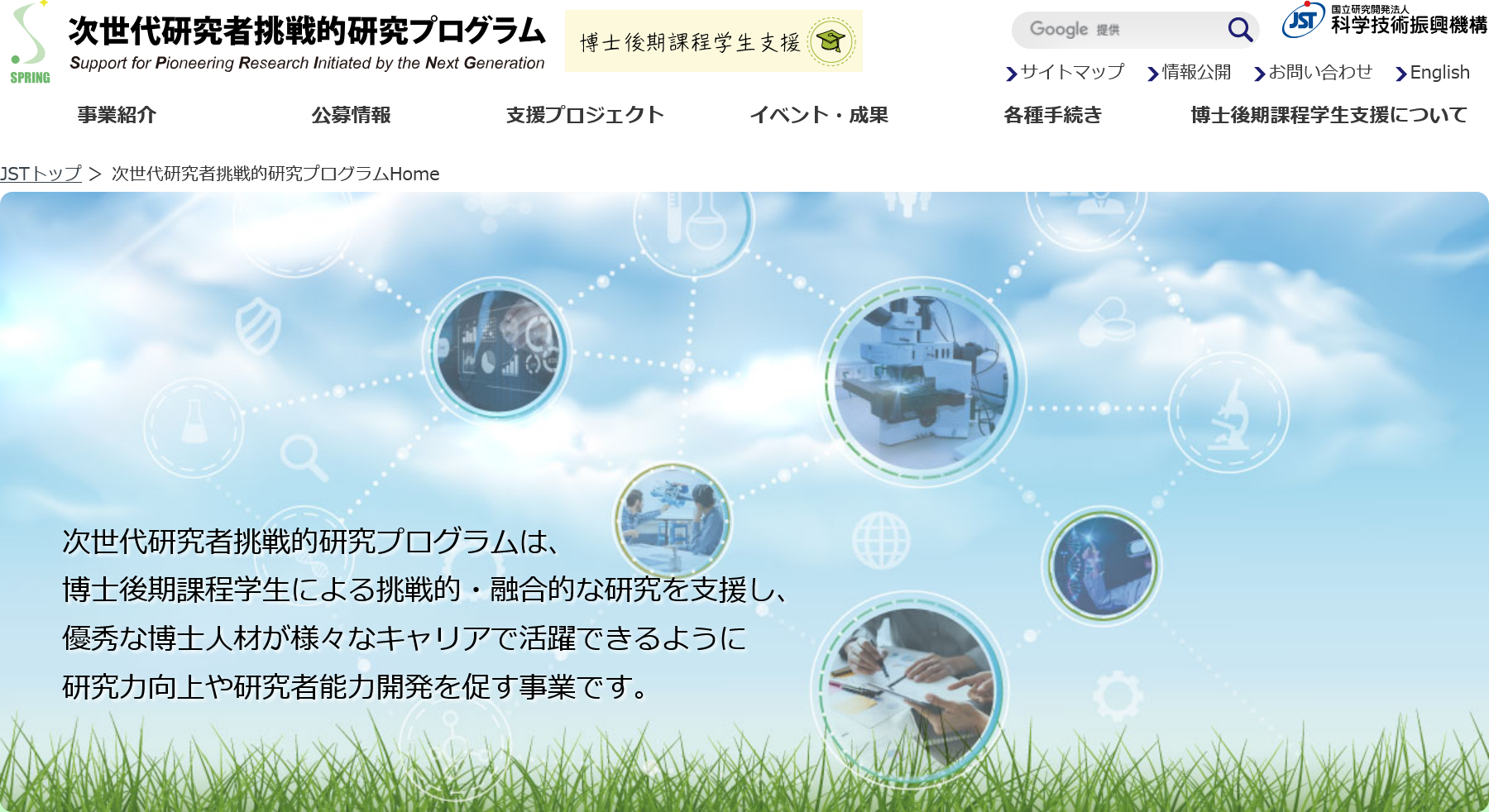The height and width of the screenshot is (812, 1489).
Task: Click the search magnifier icon
Action: click(1239, 30)
